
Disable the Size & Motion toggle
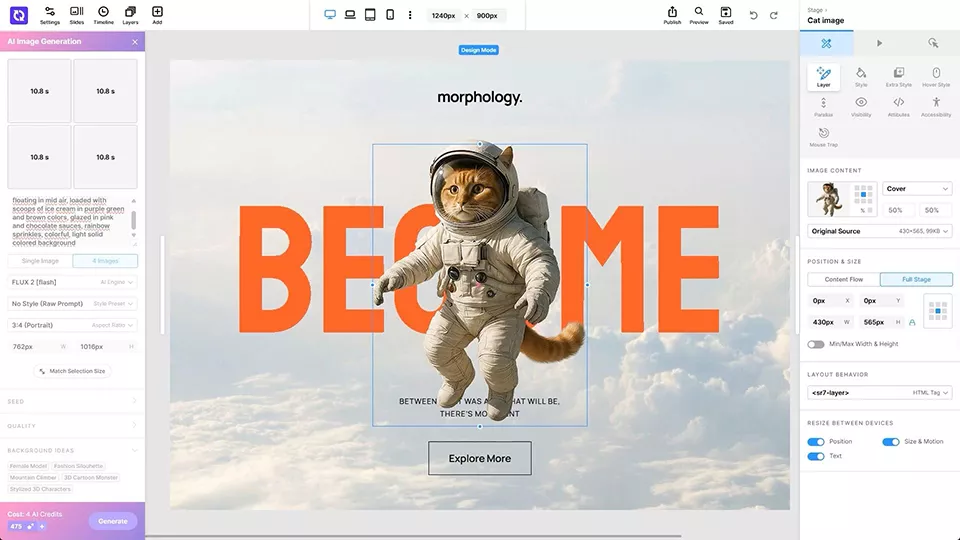pos(890,441)
